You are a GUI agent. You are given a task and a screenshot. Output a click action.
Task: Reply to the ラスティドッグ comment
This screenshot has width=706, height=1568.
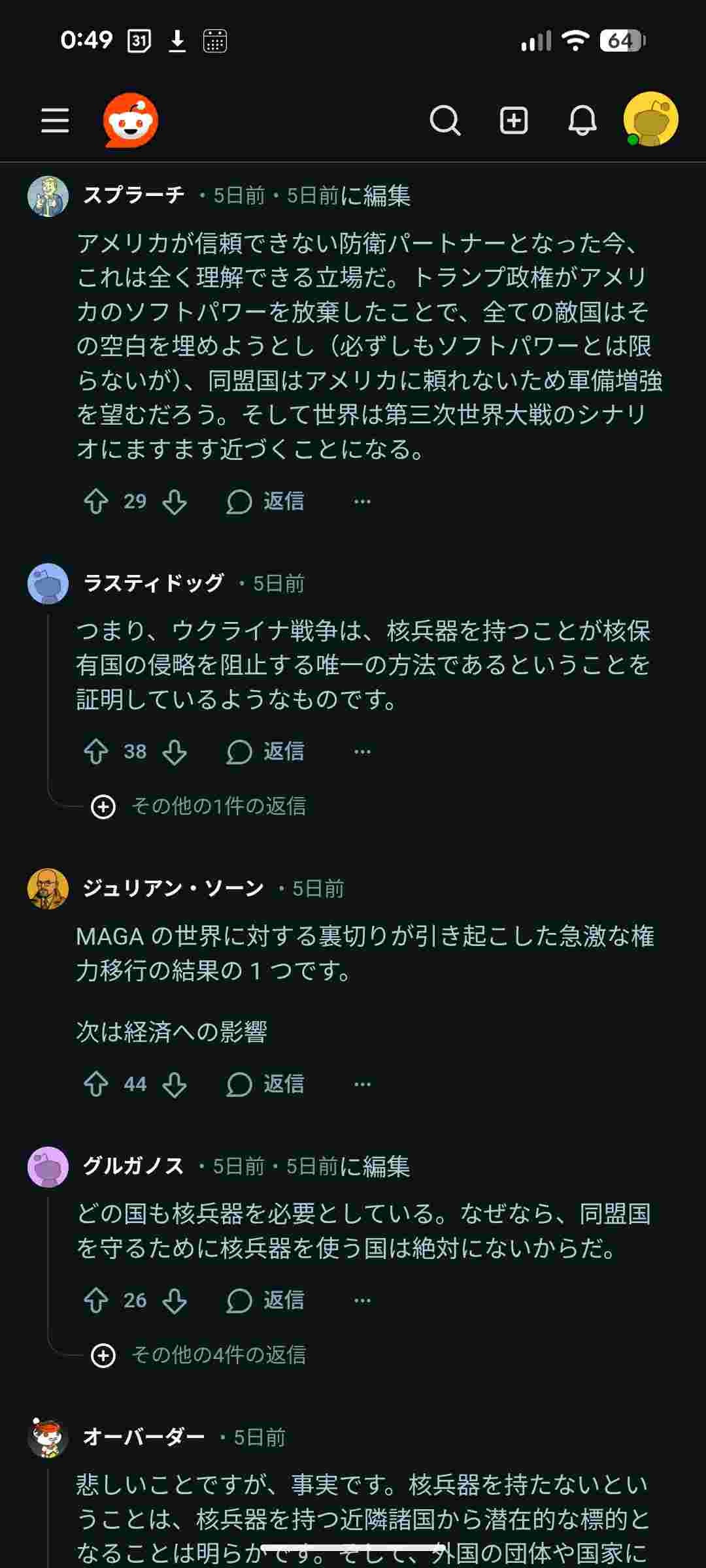tap(265, 752)
